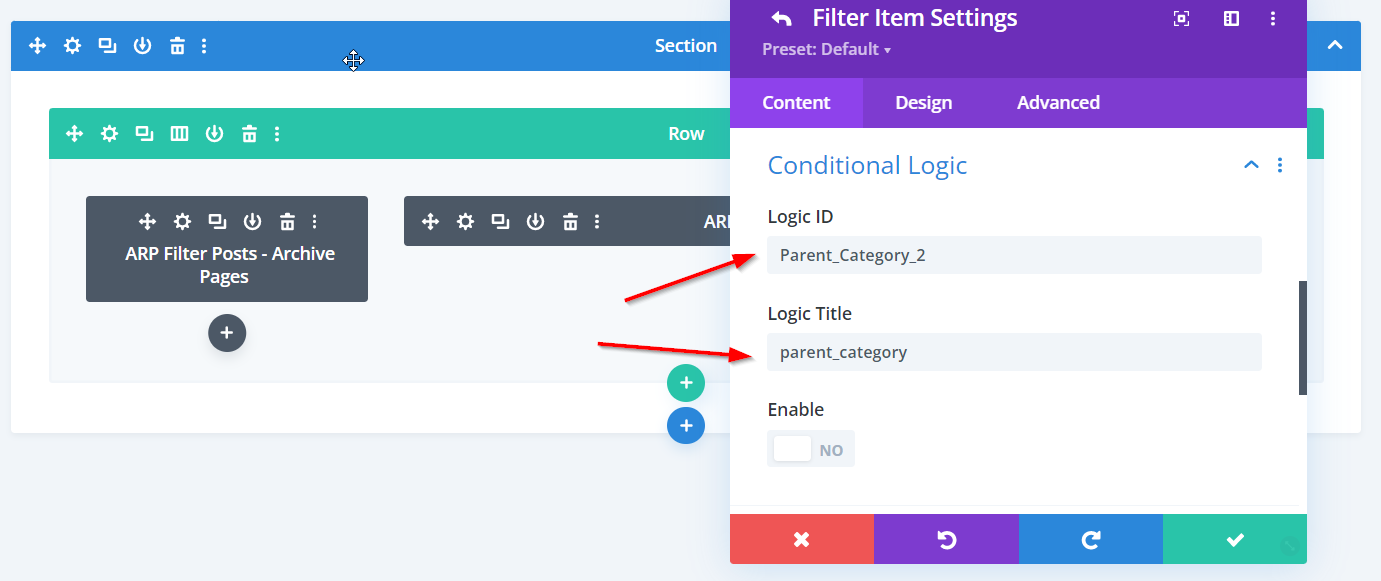Click the settings panel scrollbar
The height and width of the screenshot is (581, 1381).
click(x=1302, y=337)
